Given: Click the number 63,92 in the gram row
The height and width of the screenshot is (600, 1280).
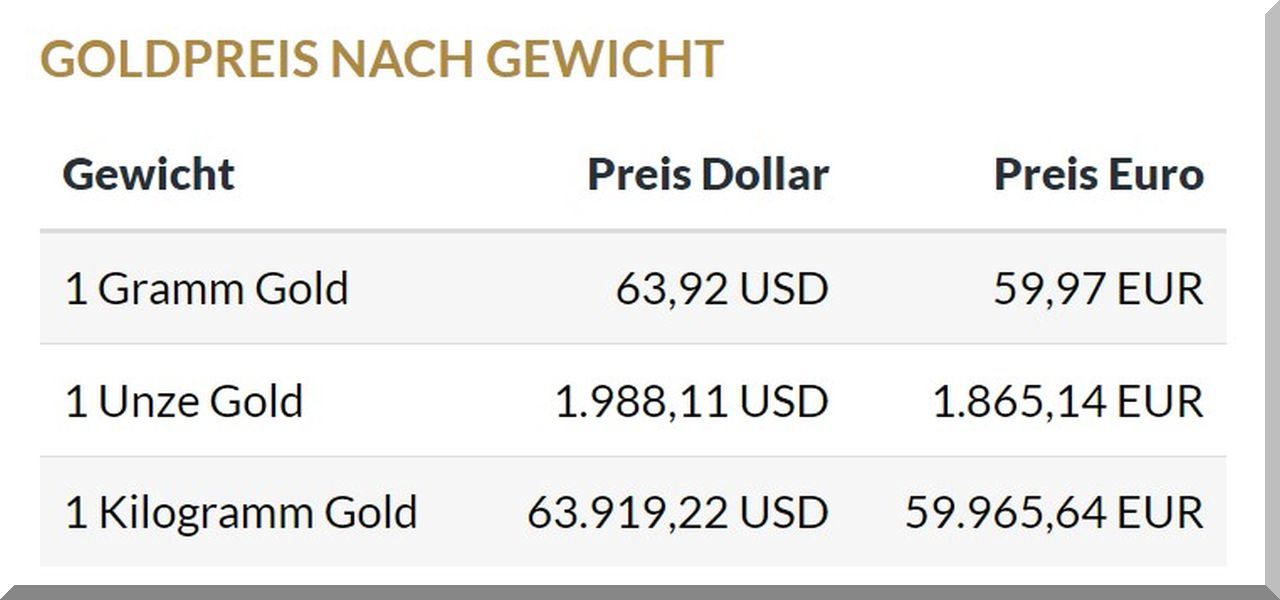Looking at the screenshot, I should [672, 289].
